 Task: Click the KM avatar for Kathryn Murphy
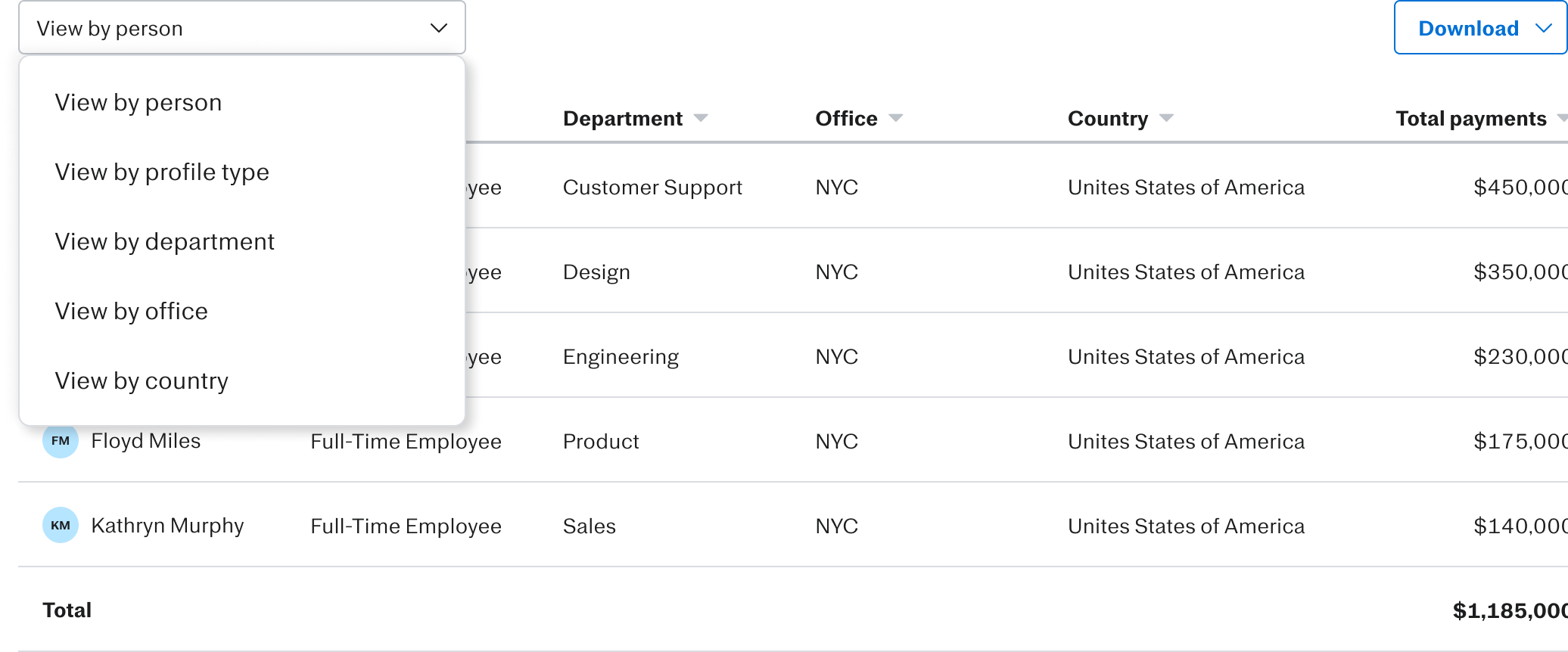click(61, 525)
